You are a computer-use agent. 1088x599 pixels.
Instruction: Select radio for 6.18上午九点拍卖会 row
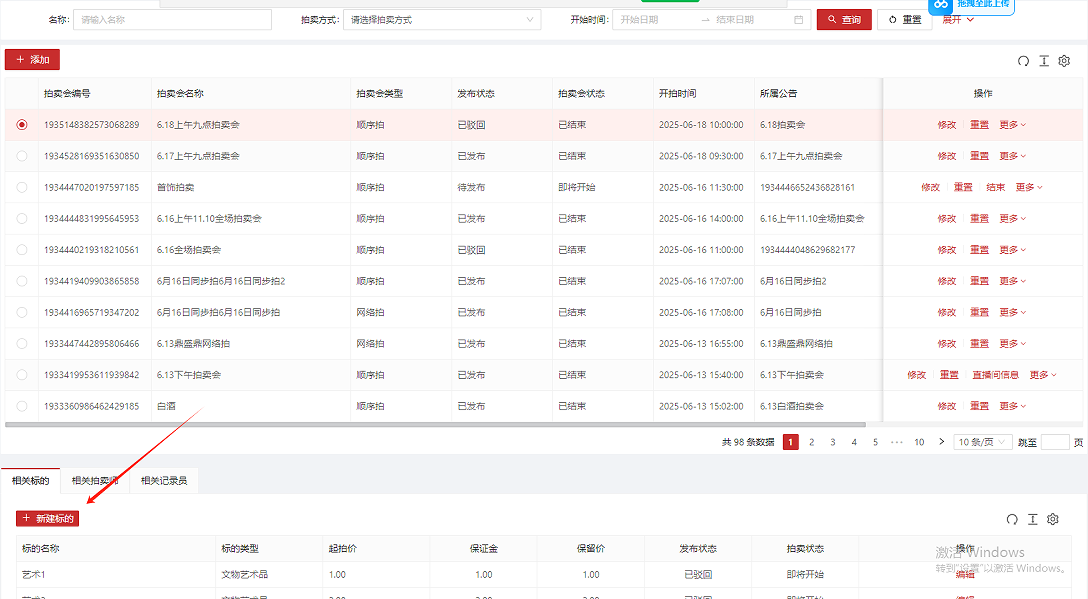point(22,125)
